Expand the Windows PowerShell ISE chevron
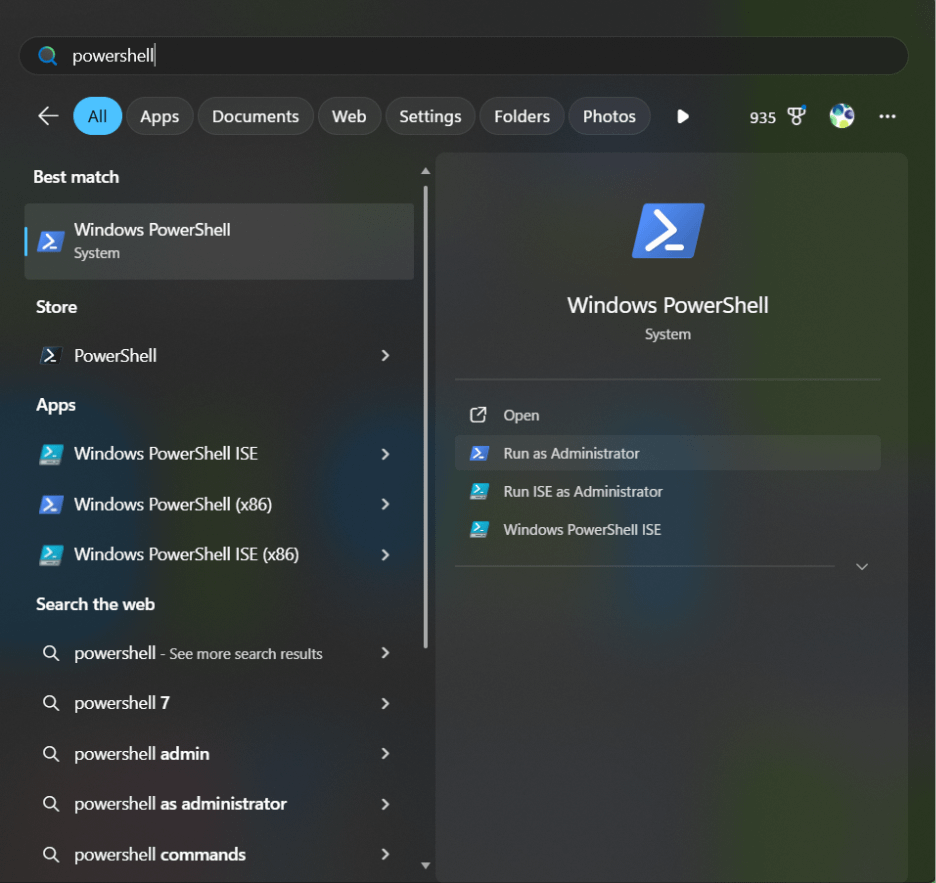 [385, 454]
